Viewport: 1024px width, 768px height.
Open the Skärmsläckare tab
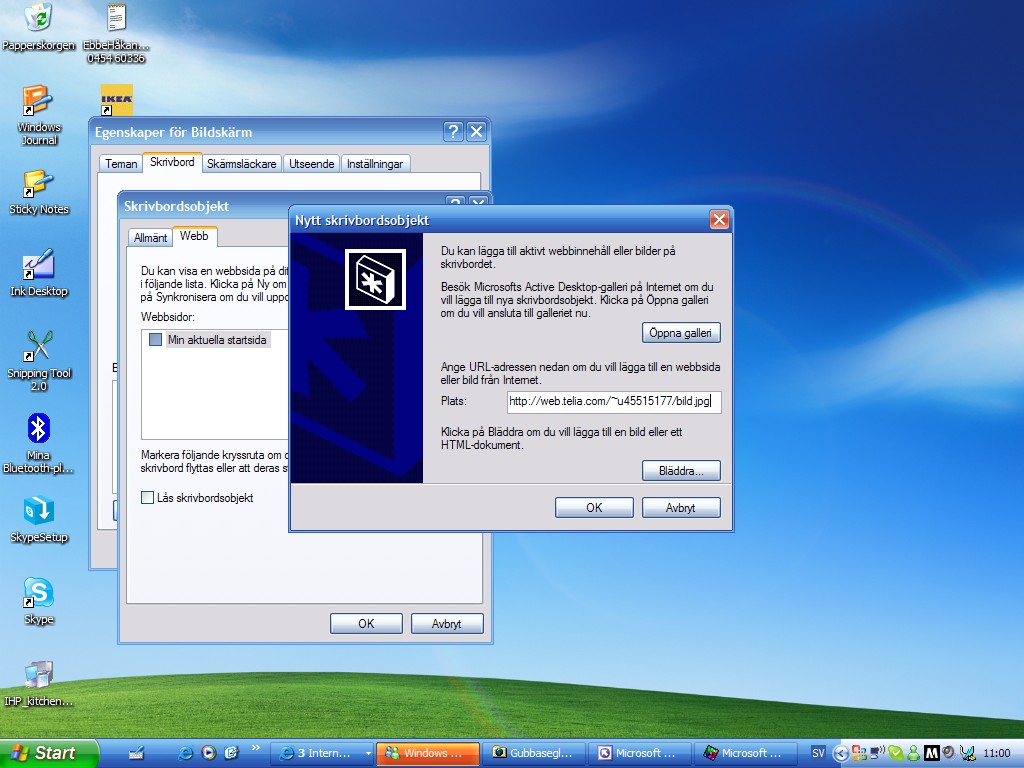coord(242,164)
